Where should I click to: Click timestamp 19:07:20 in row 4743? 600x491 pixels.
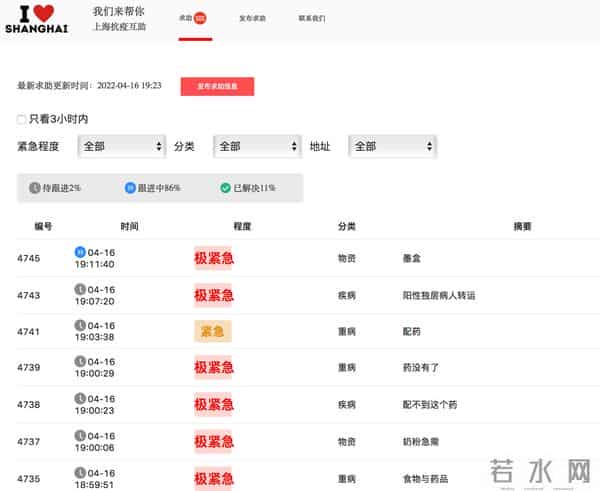[x=95, y=301]
